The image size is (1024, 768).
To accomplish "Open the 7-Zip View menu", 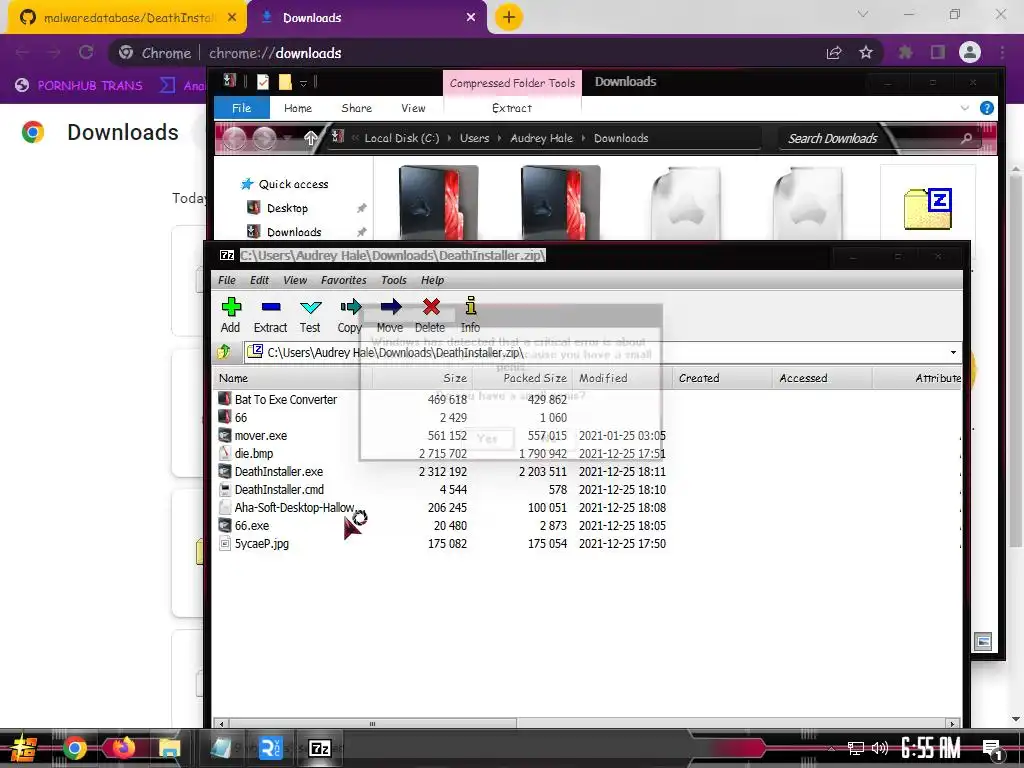I will (x=295, y=280).
